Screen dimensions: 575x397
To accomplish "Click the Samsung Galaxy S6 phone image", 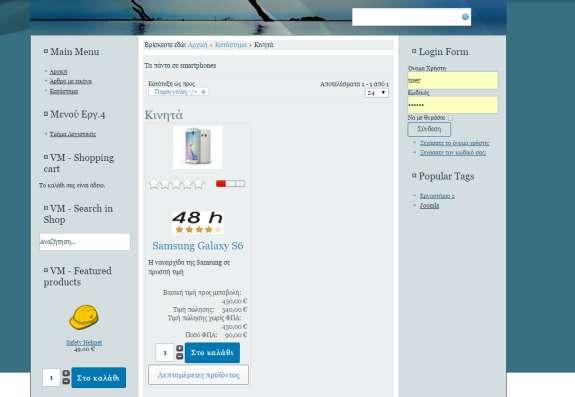I will (198, 147).
